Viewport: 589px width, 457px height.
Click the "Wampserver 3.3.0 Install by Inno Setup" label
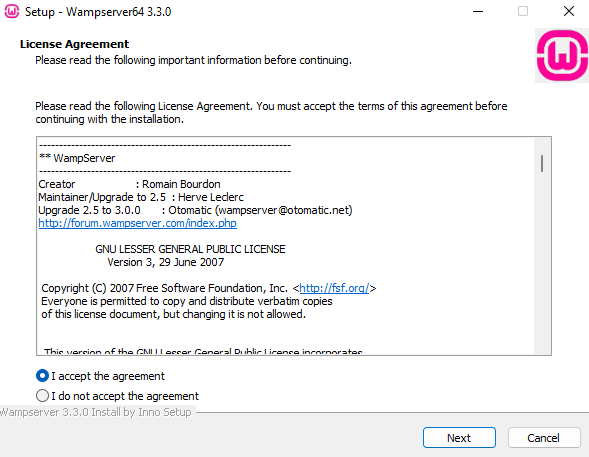coord(95,412)
